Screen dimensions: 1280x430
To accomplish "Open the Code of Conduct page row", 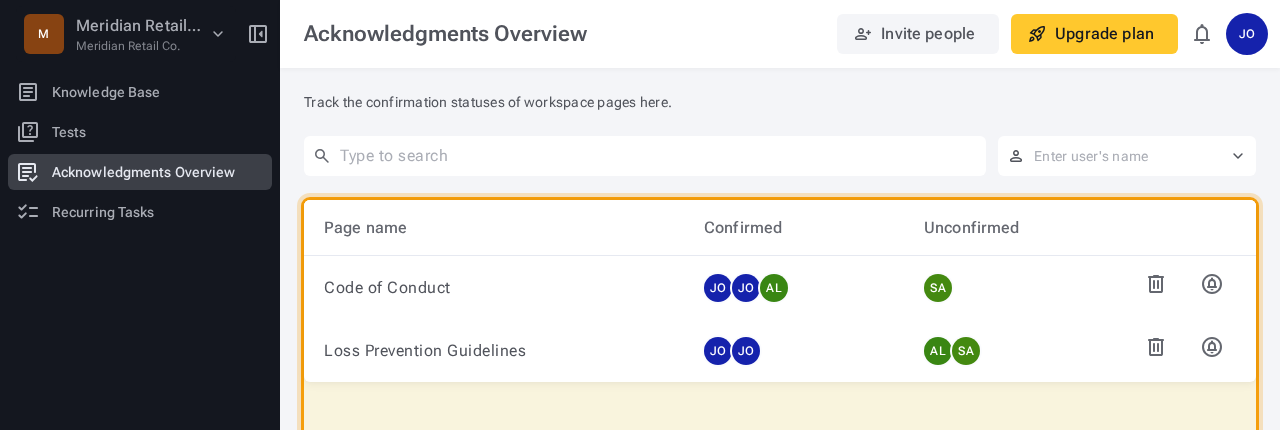I will [x=780, y=288].
